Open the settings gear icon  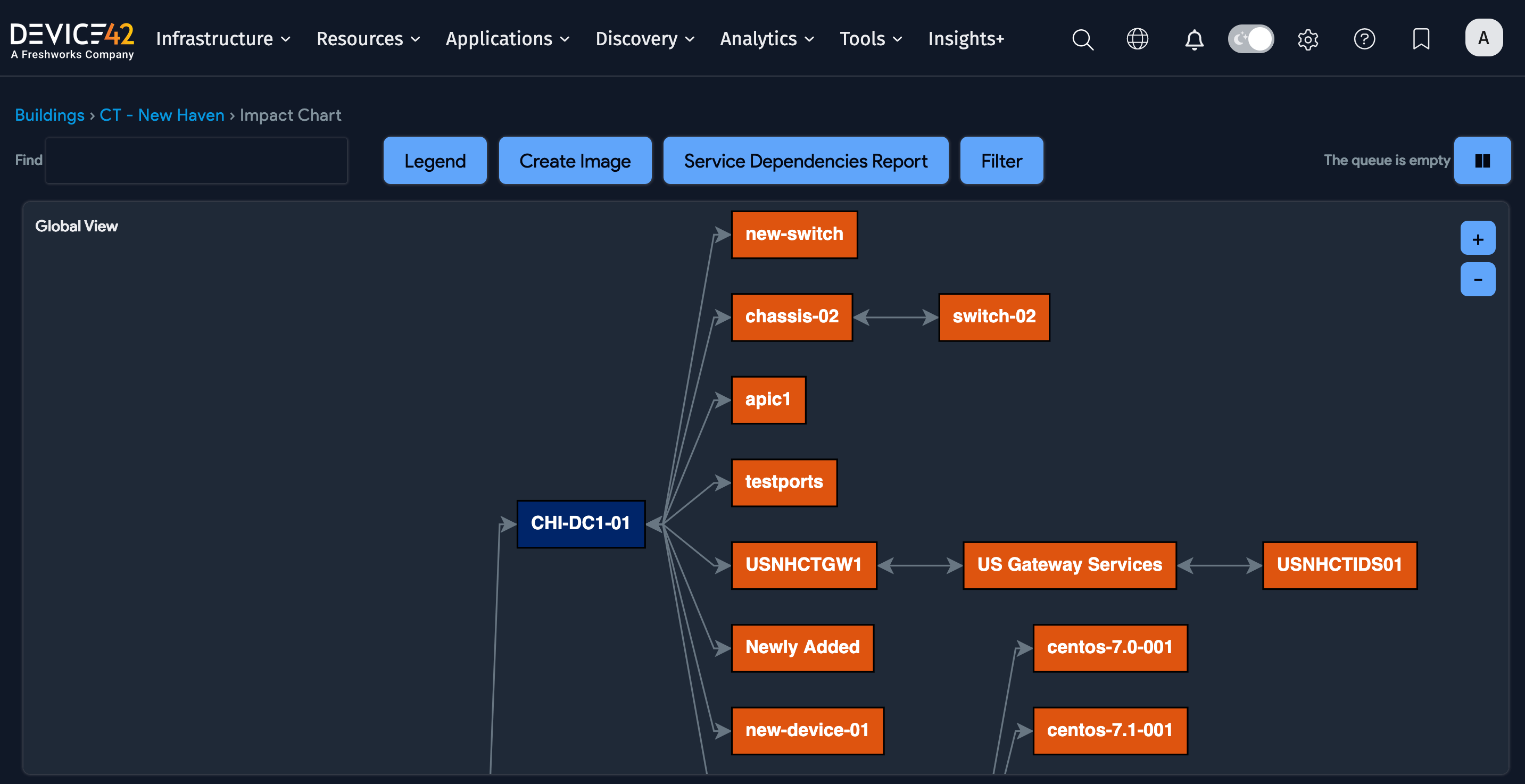click(1307, 39)
